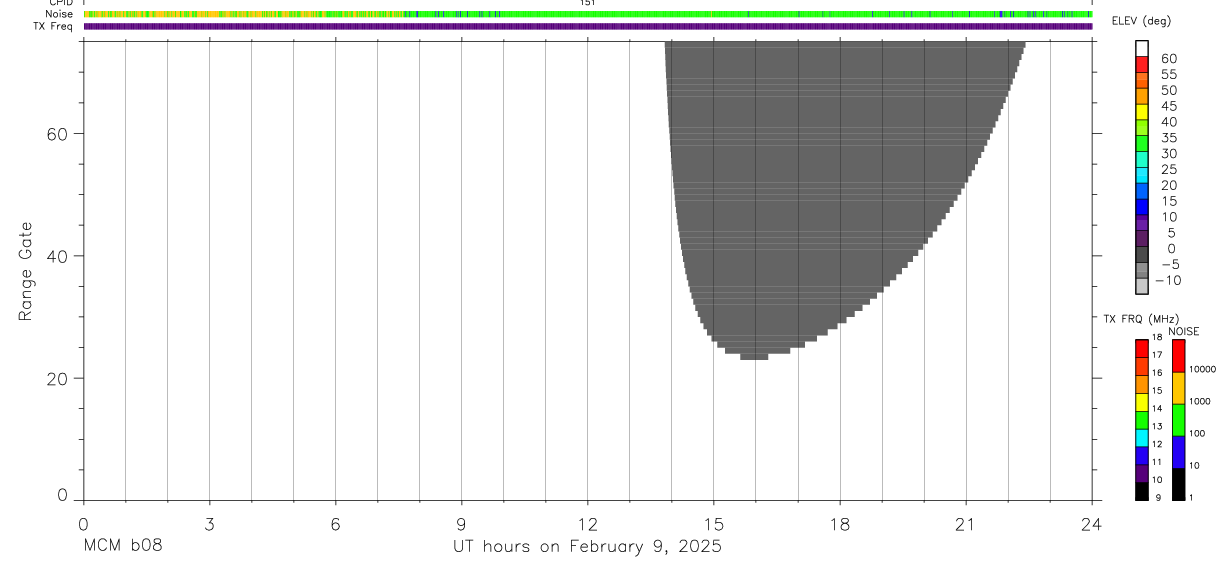Click the y-axis Range Gate label '20'

57,379
